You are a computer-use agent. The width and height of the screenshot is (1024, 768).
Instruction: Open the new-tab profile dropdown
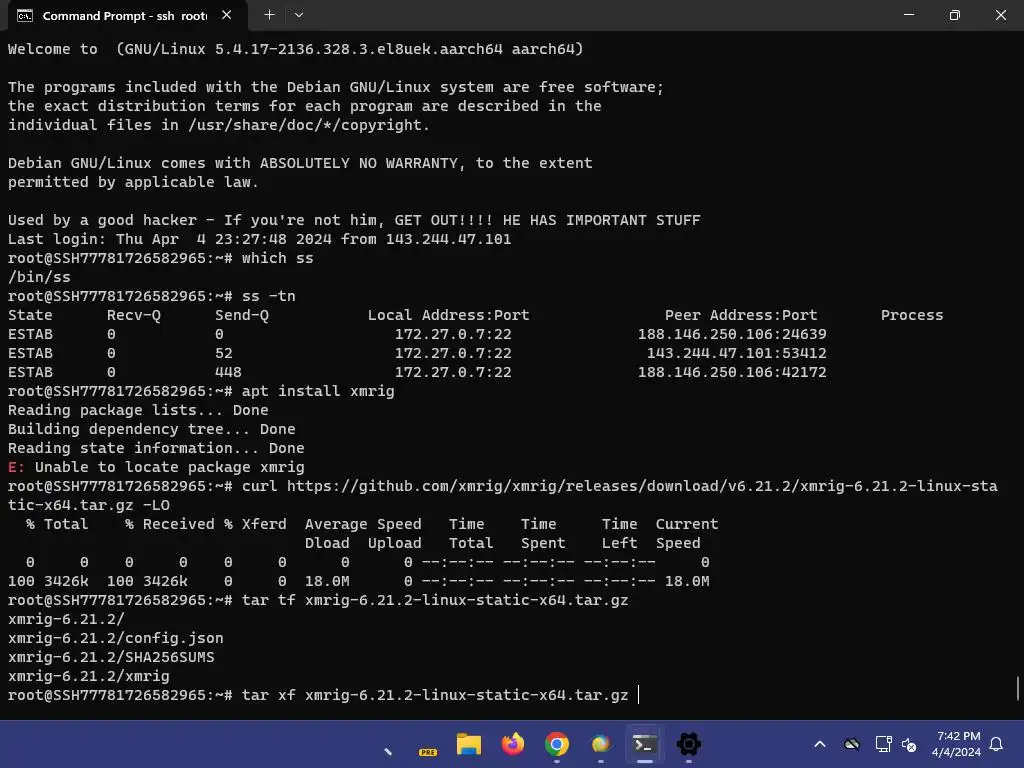point(298,15)
